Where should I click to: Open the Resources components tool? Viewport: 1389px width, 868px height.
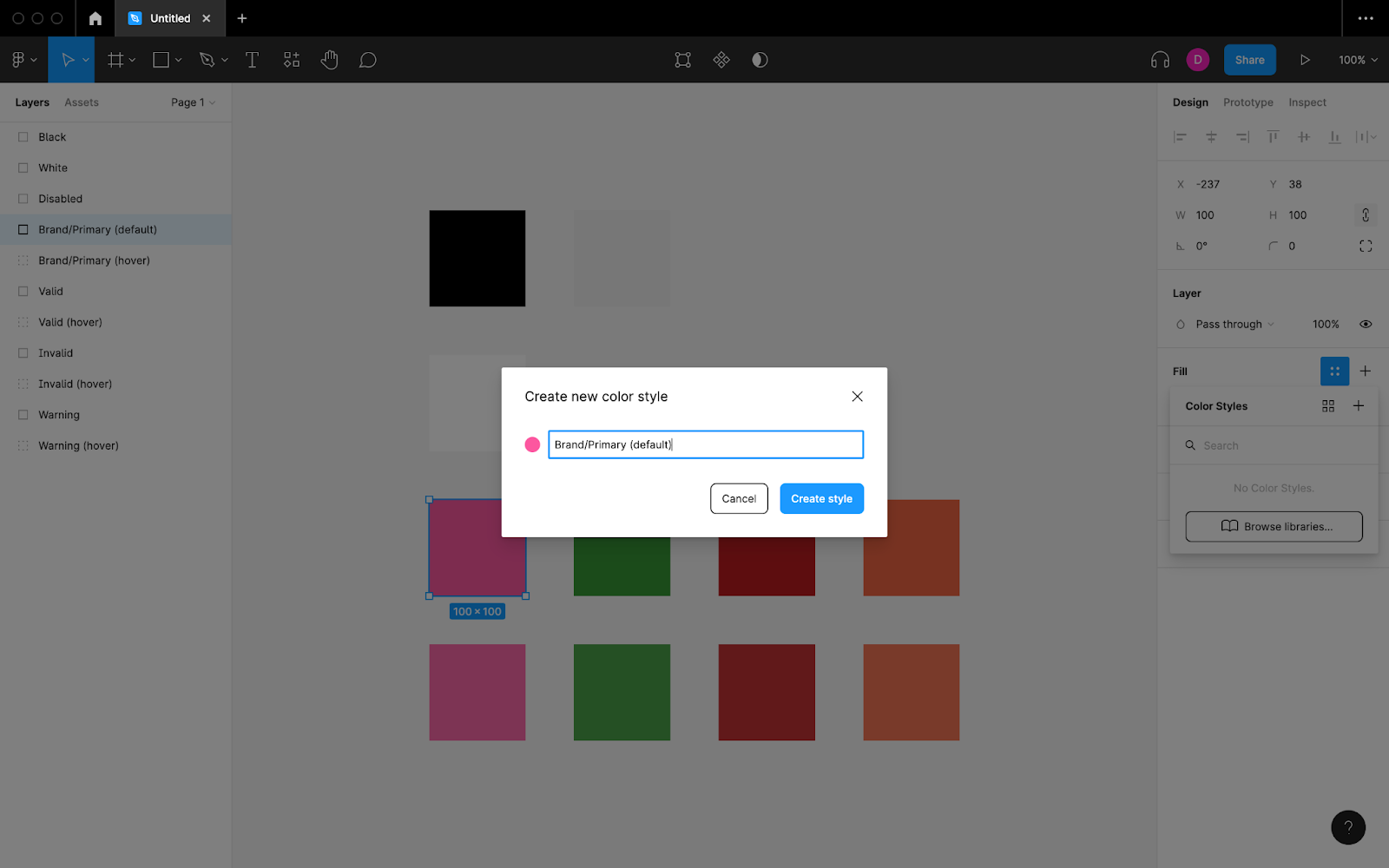(292, 60)
